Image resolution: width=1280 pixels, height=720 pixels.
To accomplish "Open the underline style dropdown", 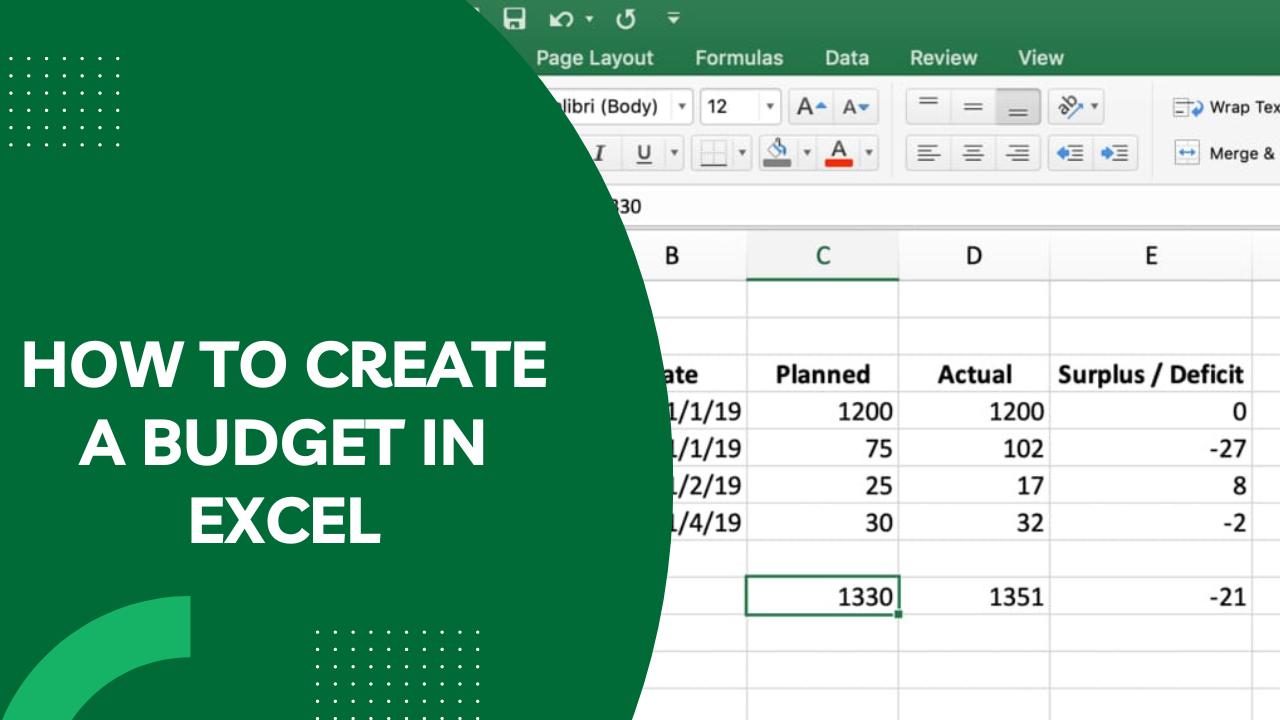I will coord(675,153).
